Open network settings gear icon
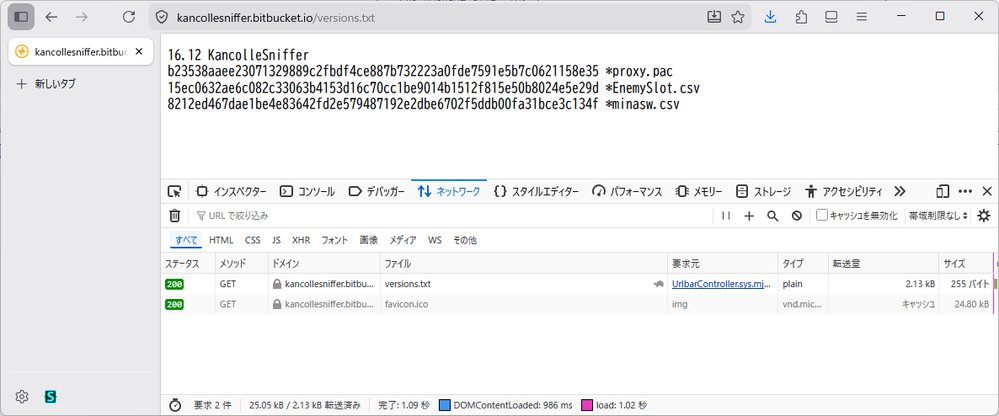999x416 pixels. (984, 215)
